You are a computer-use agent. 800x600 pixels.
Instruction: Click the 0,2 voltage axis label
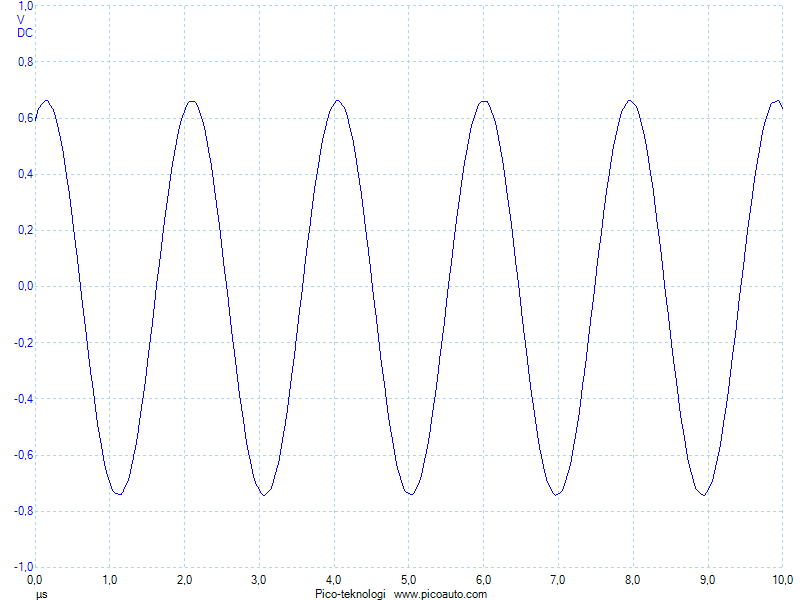pos(26,230)
